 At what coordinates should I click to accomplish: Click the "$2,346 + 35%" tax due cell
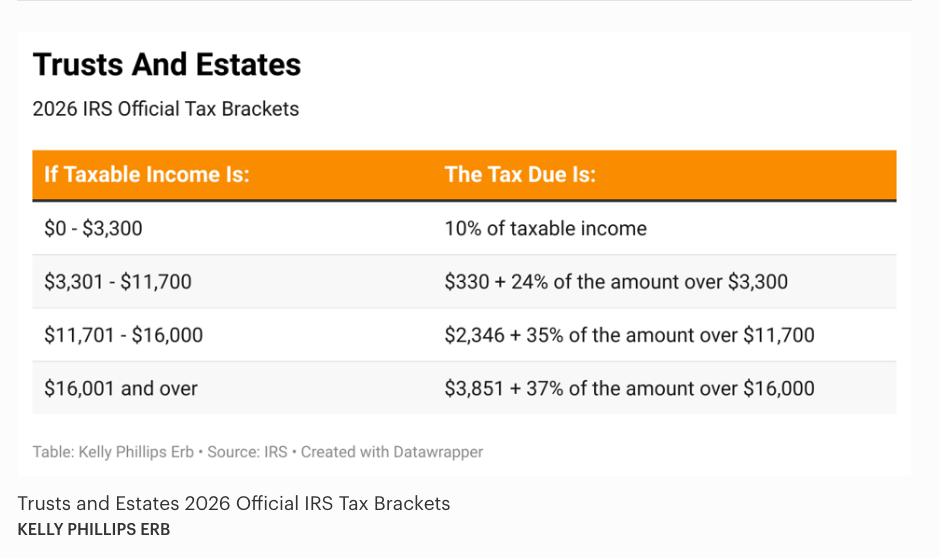point(629,335)
